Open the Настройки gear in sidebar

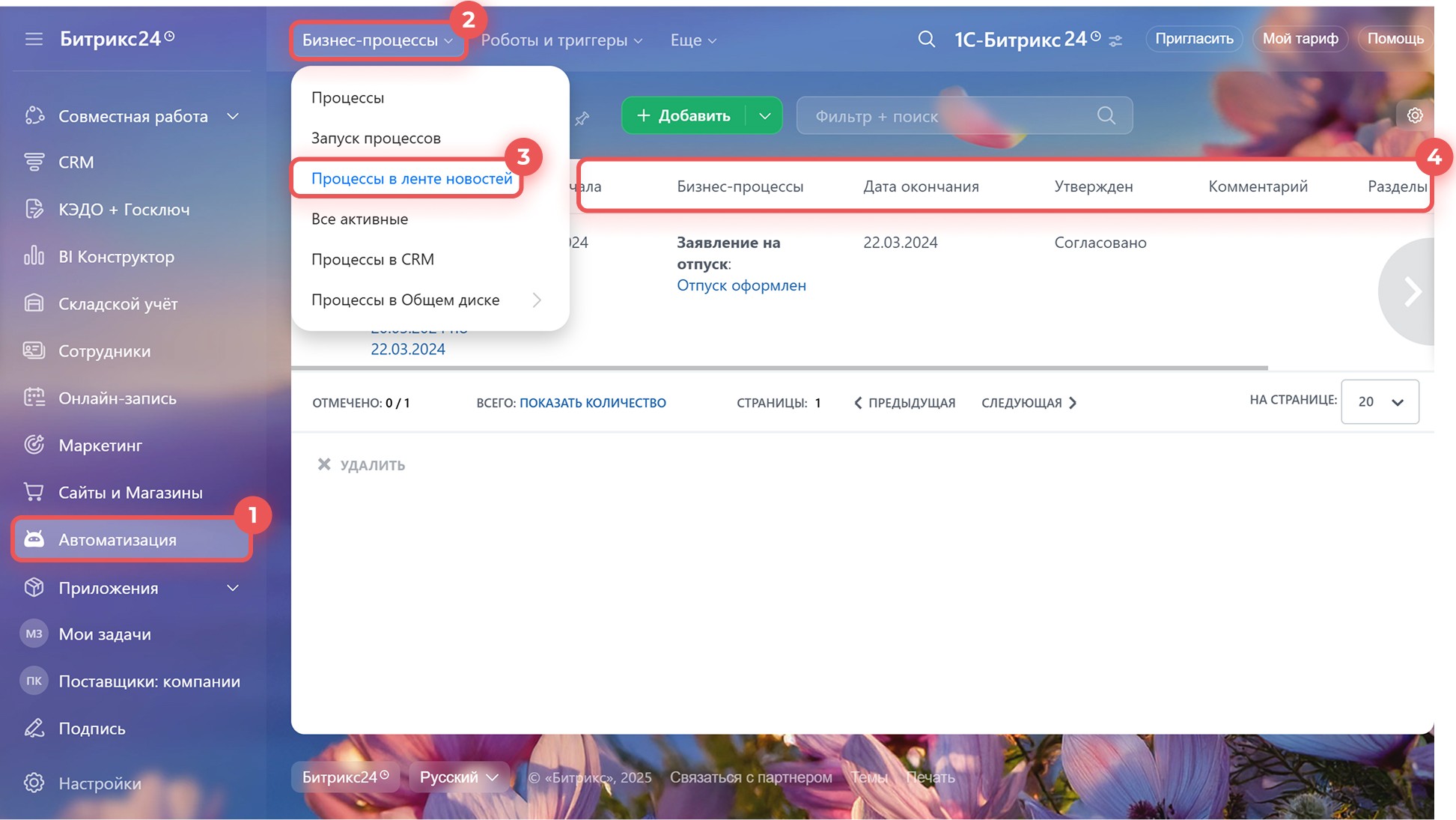(34, 783)
